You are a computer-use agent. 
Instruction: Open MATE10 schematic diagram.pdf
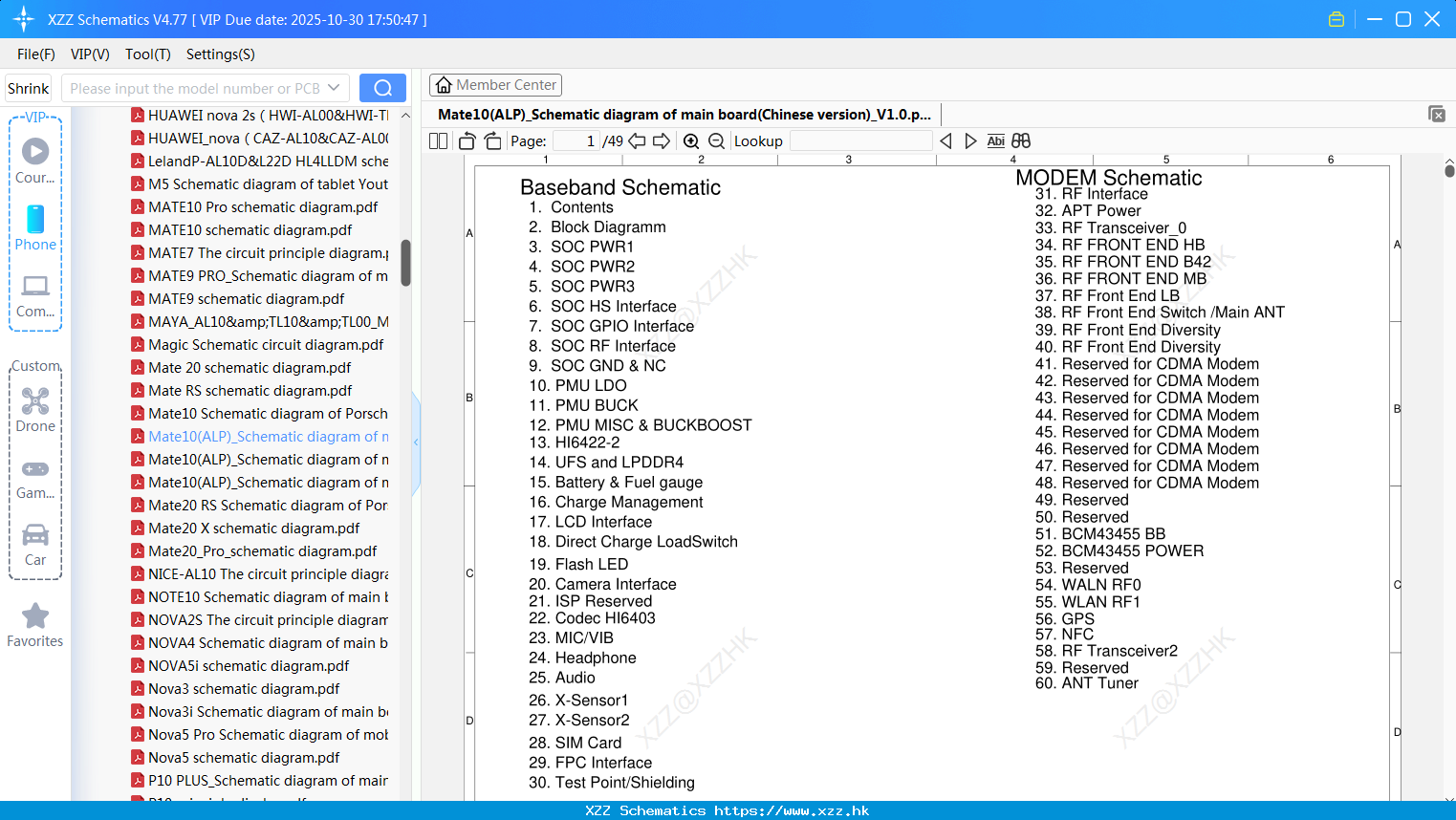(x=242, y=229)
